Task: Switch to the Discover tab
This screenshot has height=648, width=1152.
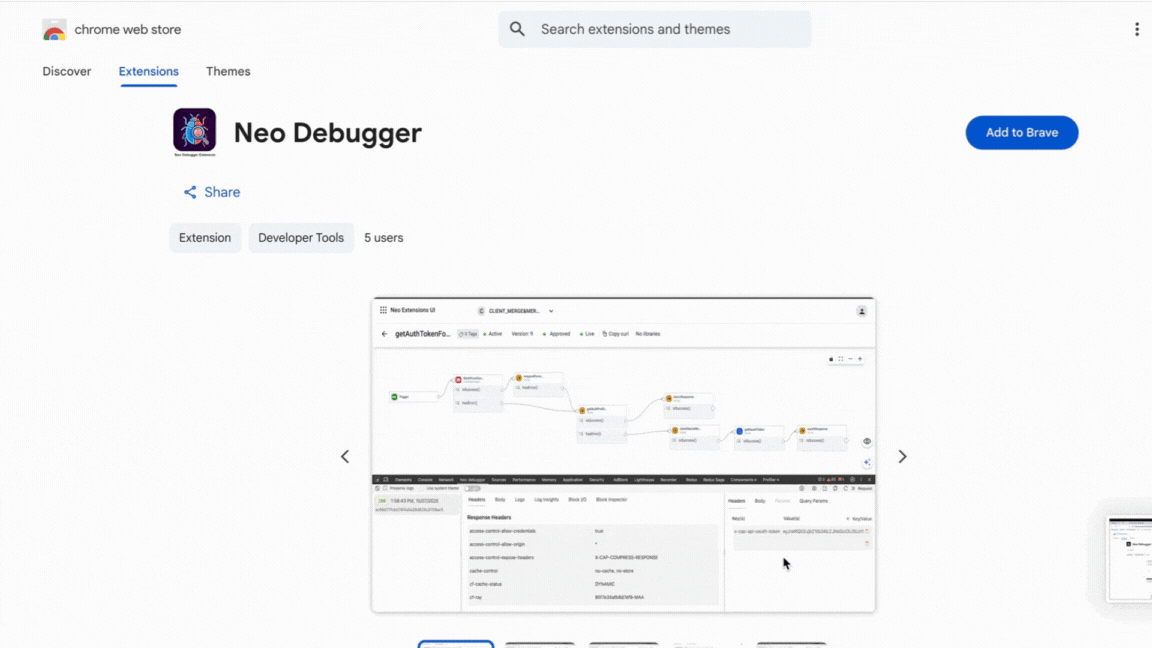Action: (x=67, y=71)
